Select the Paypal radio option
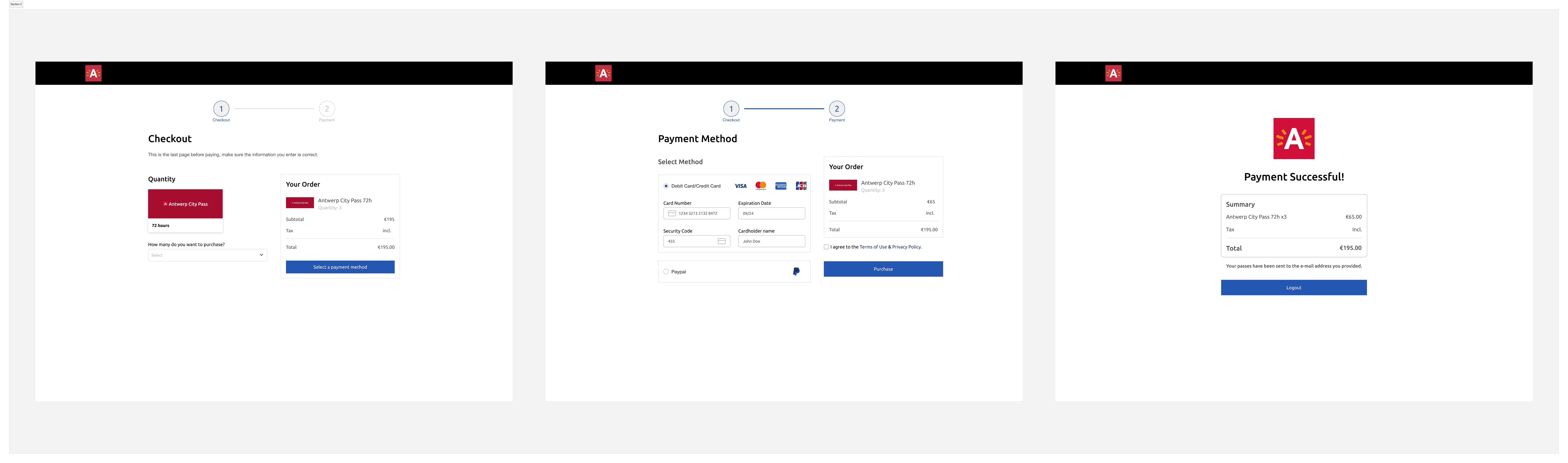The image size is (1568, 463). coord(666,272)
